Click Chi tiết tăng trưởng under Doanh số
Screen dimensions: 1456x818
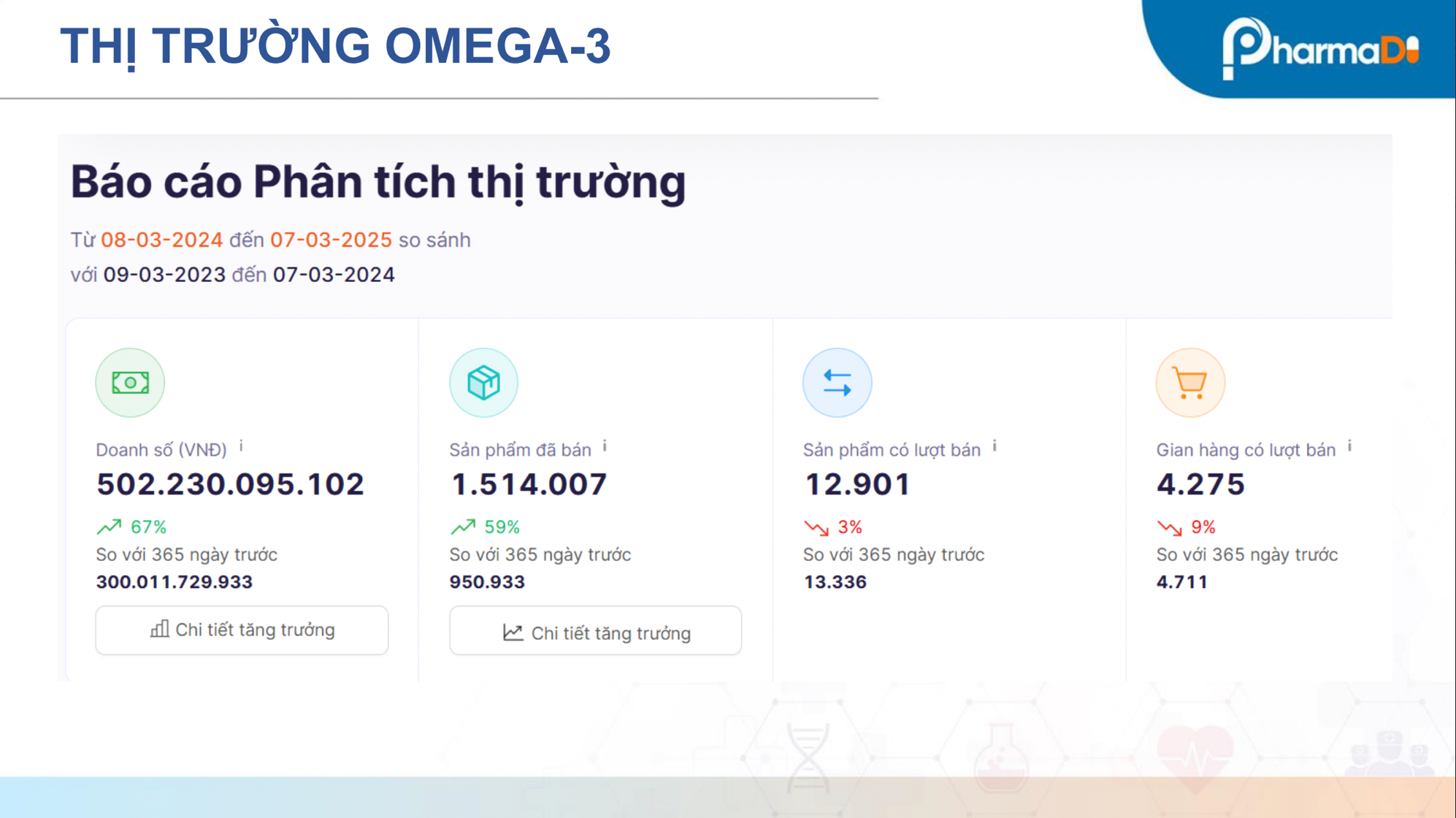click(x=242, y=630)
